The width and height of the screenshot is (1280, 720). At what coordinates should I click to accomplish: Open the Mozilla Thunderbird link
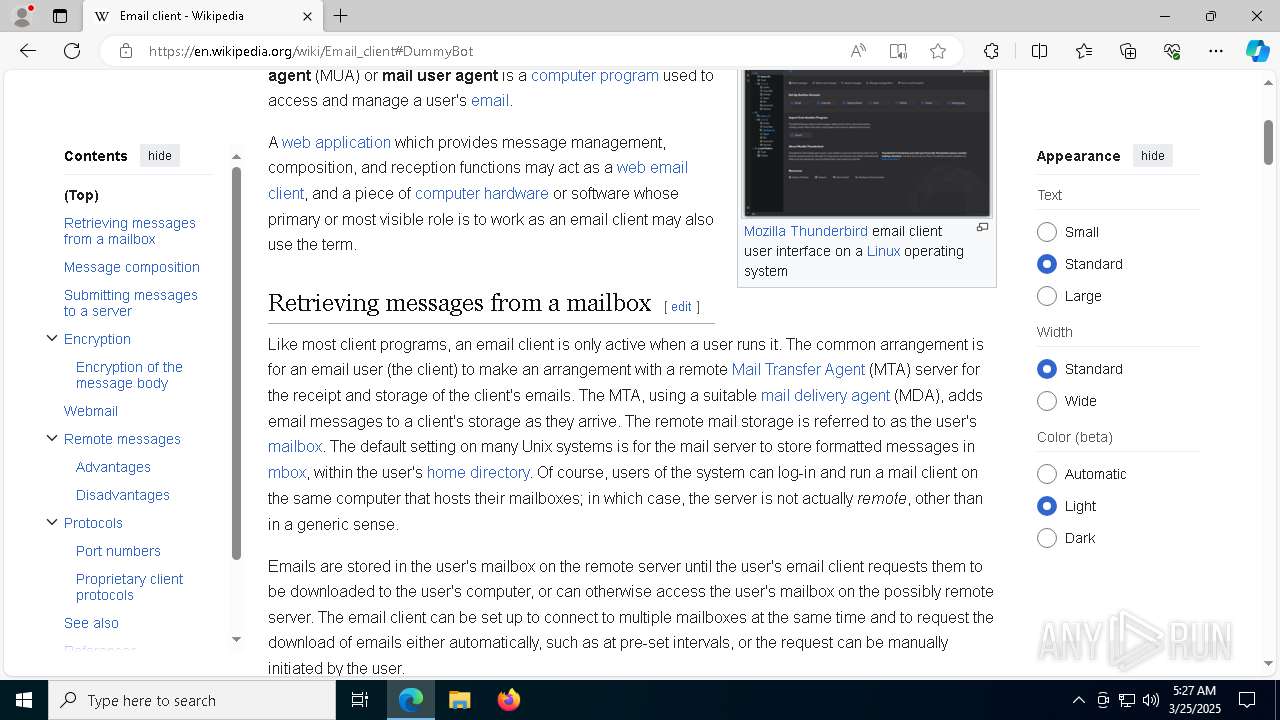pos(806,231)
